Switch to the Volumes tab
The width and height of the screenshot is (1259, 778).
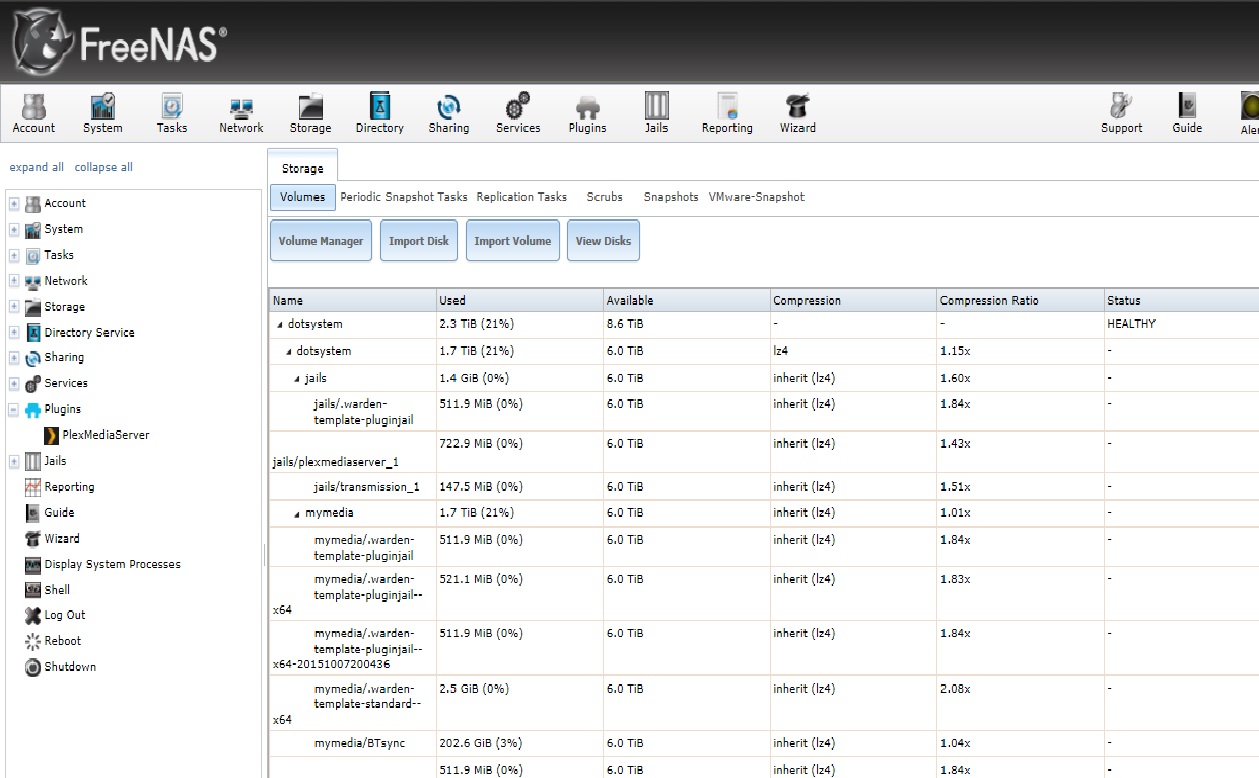point(303,197)
